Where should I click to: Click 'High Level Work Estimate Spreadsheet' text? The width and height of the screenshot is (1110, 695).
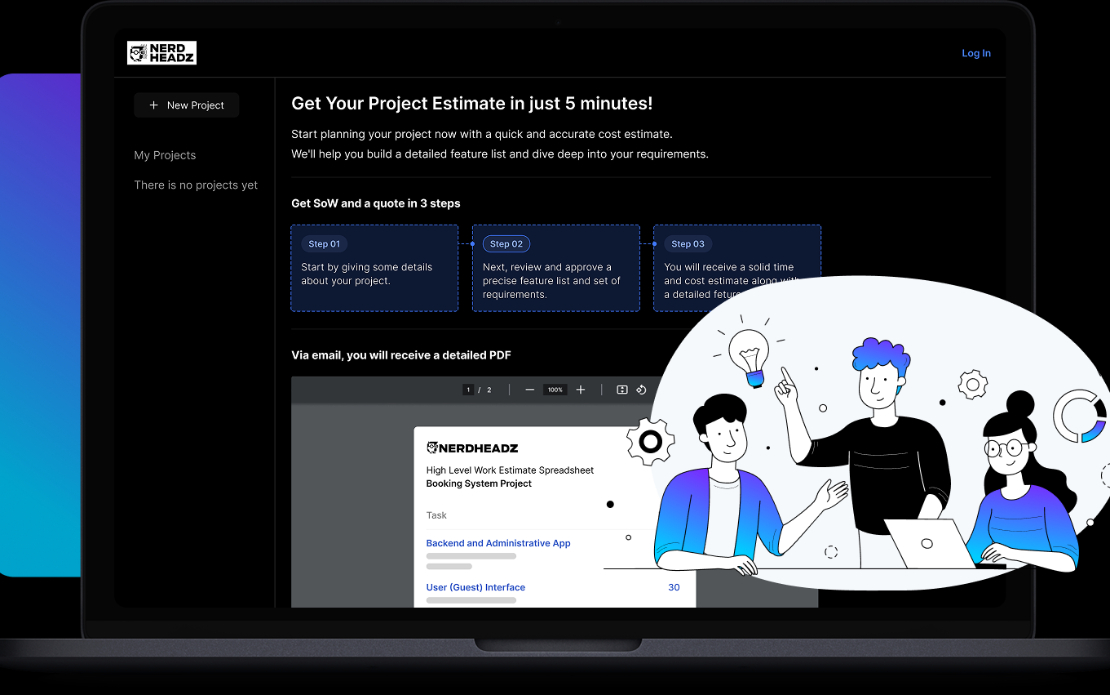(x=510, y=470)
